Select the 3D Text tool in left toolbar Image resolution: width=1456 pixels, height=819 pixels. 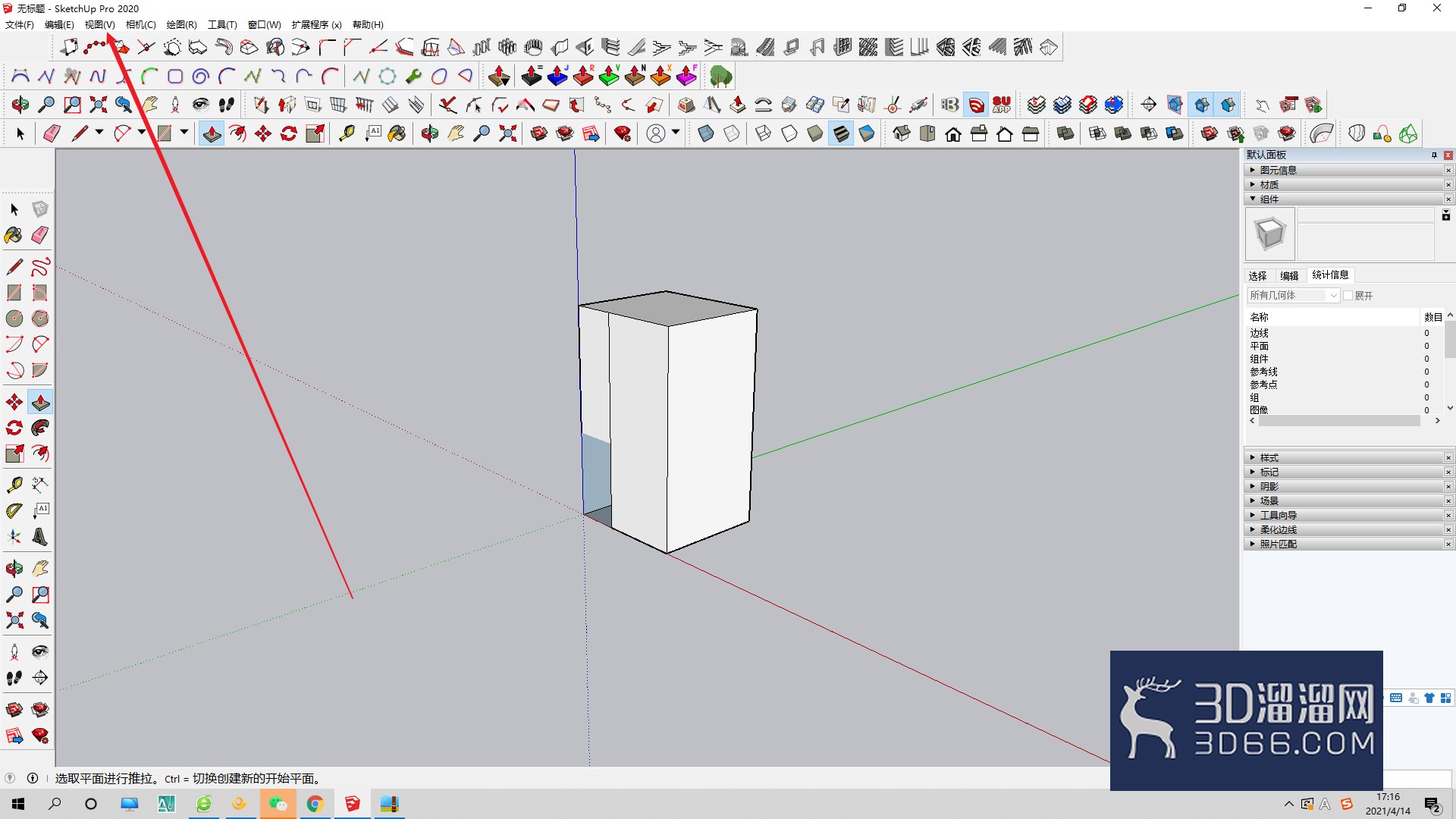coord(40,537)
